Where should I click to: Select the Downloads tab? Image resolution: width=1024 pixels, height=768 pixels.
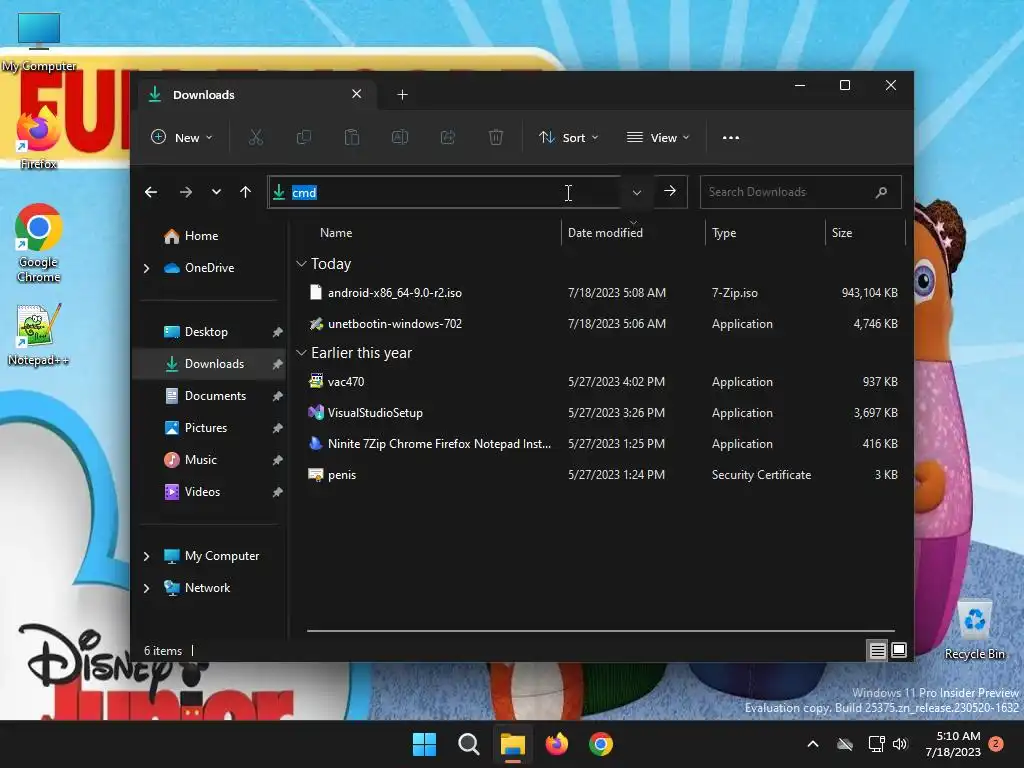click(255, 95)
